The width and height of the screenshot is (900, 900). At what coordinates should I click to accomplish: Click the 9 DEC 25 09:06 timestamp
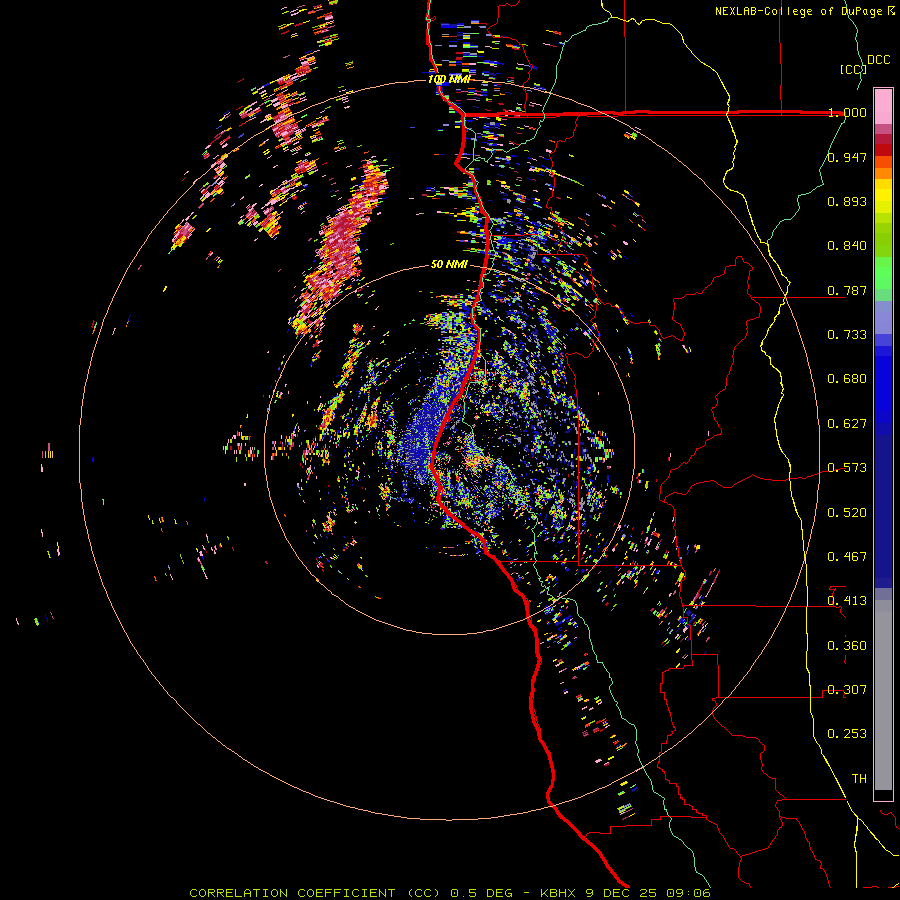point(648,893)
